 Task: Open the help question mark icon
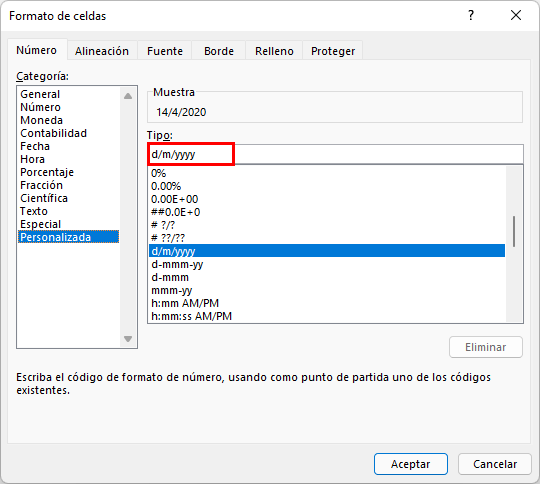[471, 16]
